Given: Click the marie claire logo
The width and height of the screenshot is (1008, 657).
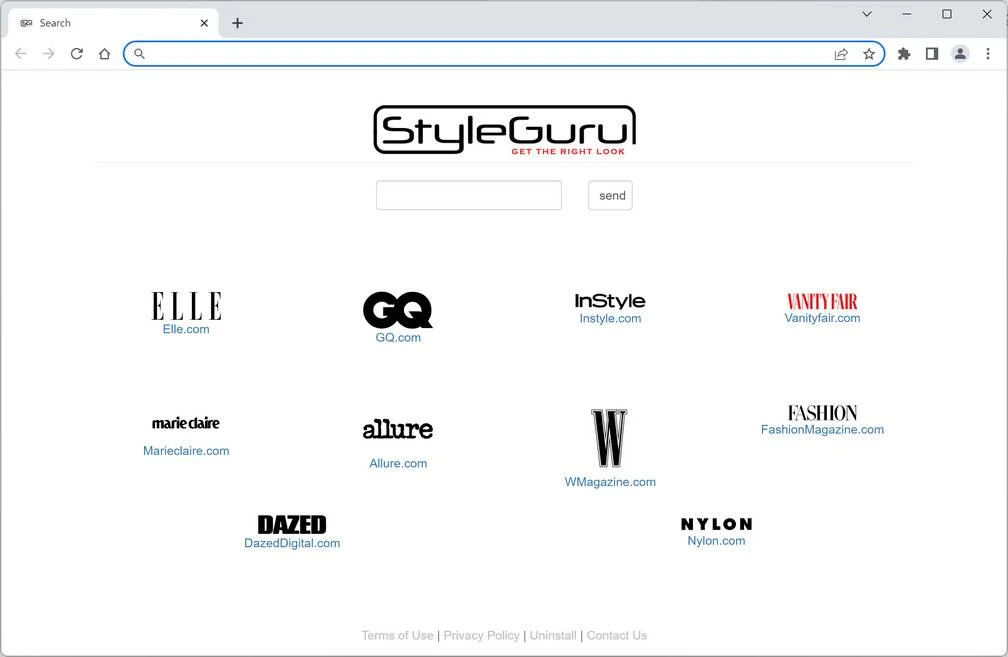Looking at the screenshot, I should [x=186, y=423].
